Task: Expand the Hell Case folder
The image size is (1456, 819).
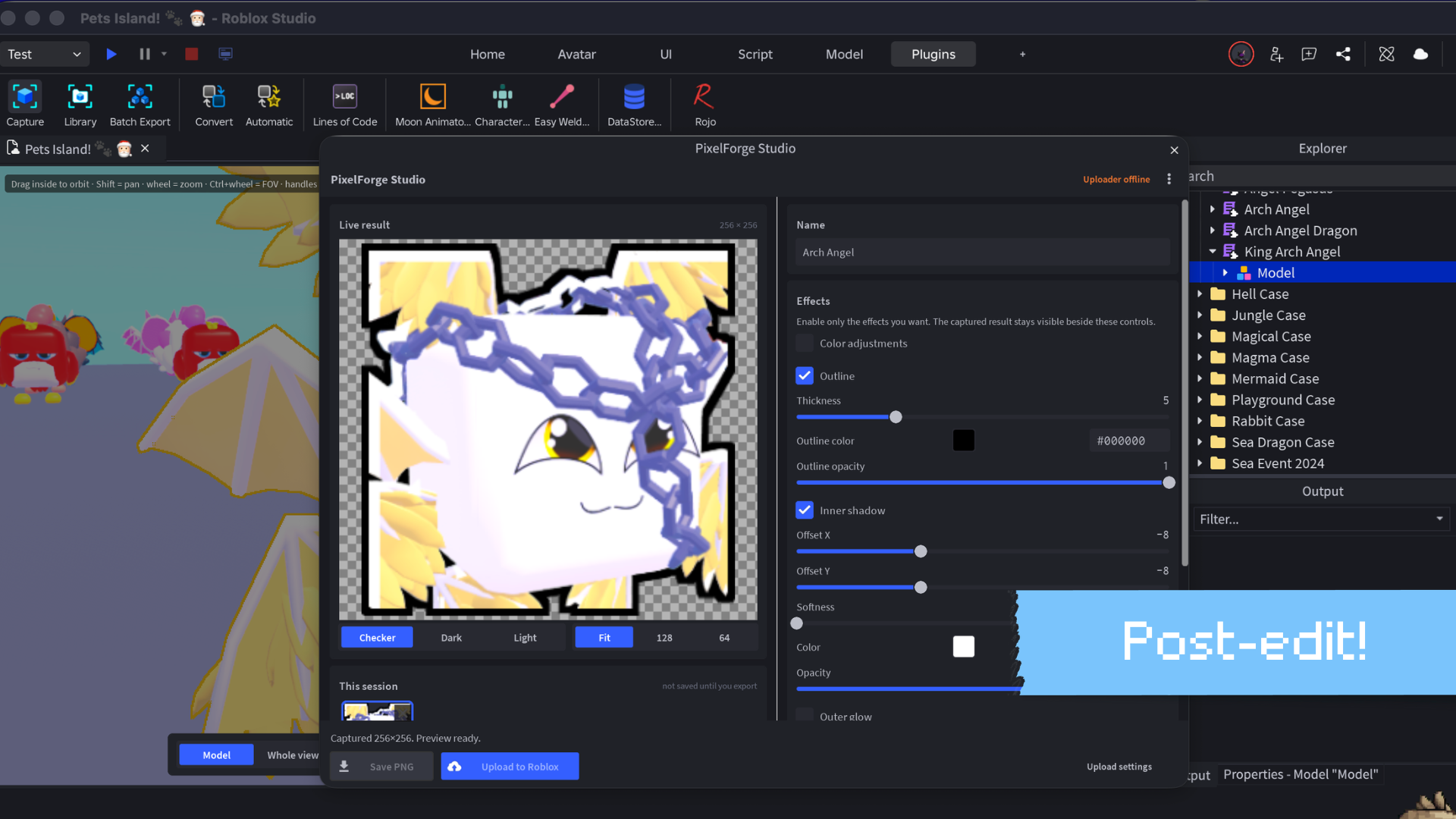Action: click(x=1200, y=294)
